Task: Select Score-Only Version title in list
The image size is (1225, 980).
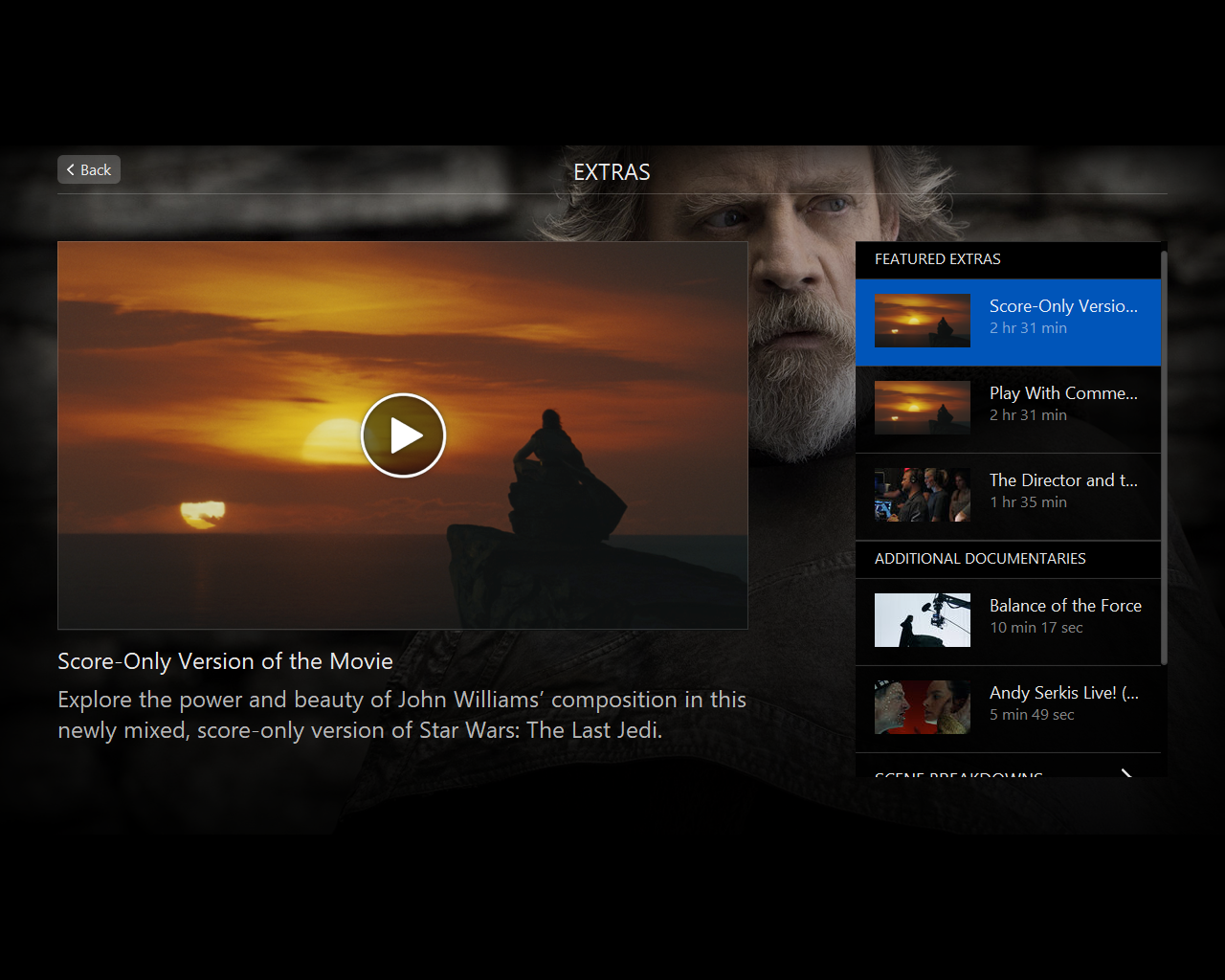Action: point(1063,306)
